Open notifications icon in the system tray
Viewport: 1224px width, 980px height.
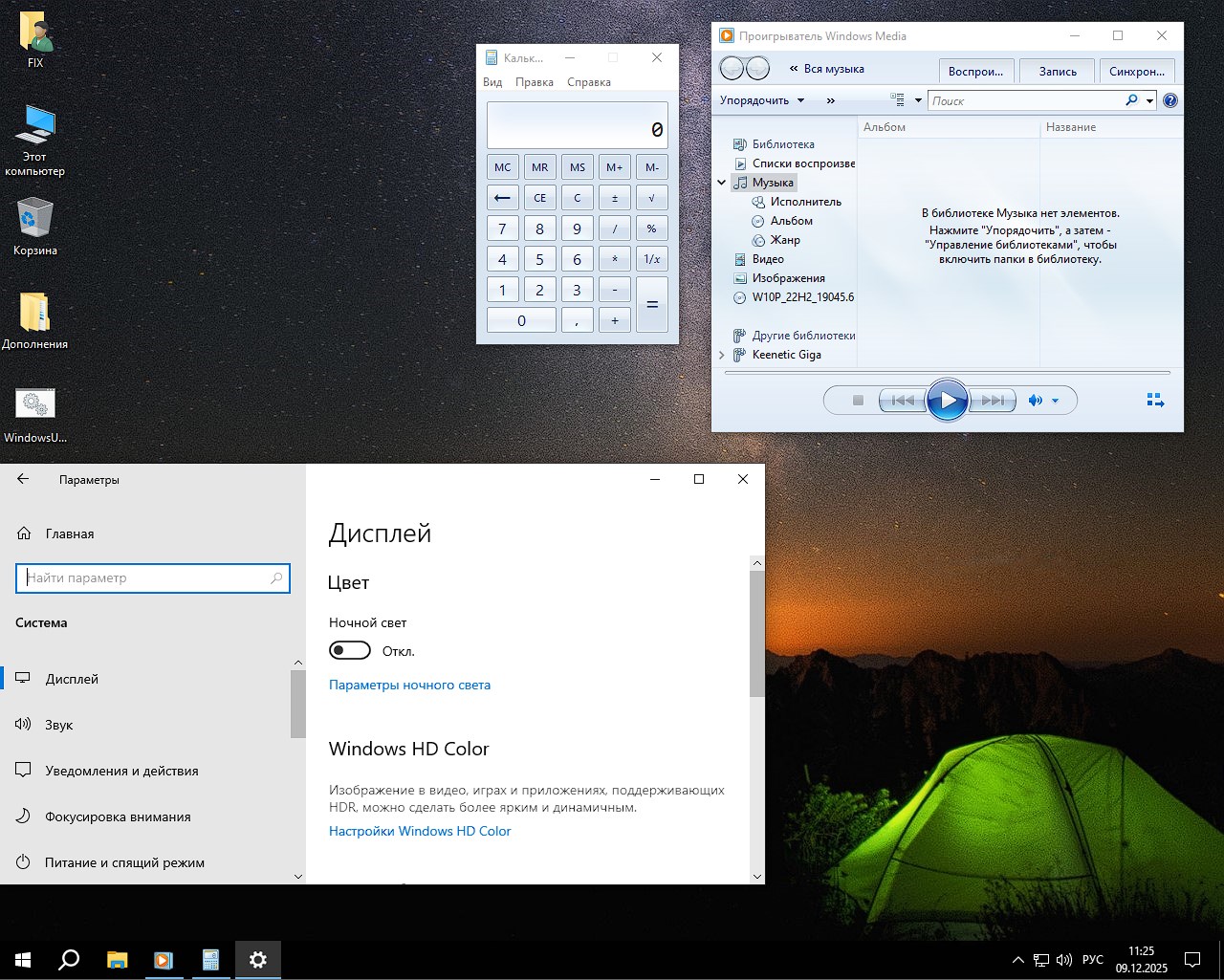tap(1191, 959)
